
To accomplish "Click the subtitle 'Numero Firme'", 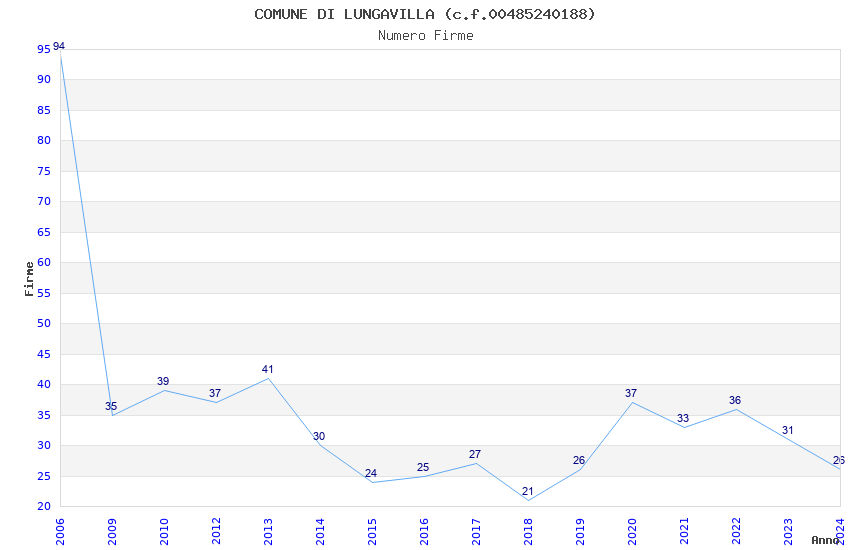I will [x=426, y=36].
